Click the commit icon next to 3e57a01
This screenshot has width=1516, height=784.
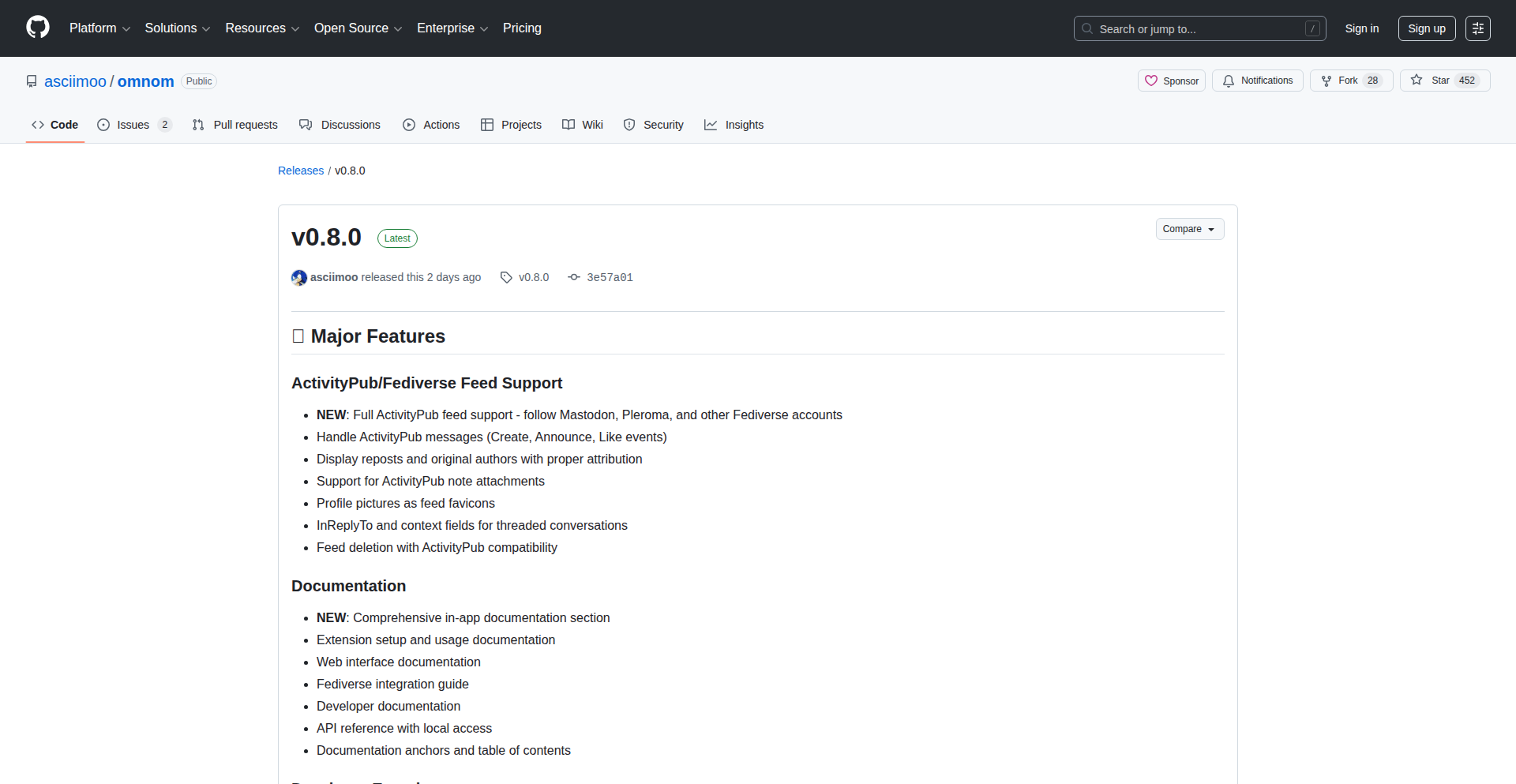coord(573,277)
